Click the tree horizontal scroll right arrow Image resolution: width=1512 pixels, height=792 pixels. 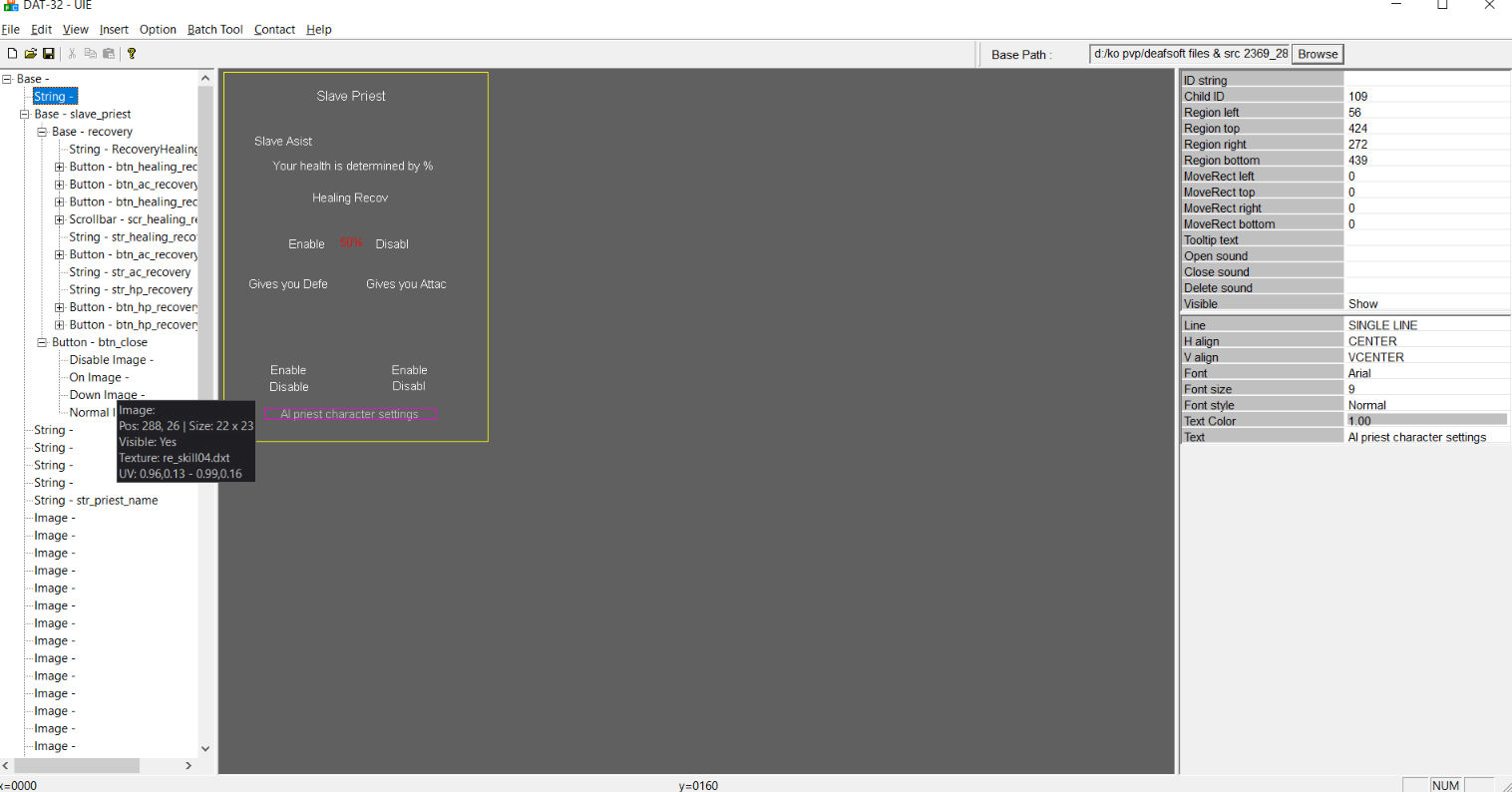pyautogui.click(x=189, y=765)
